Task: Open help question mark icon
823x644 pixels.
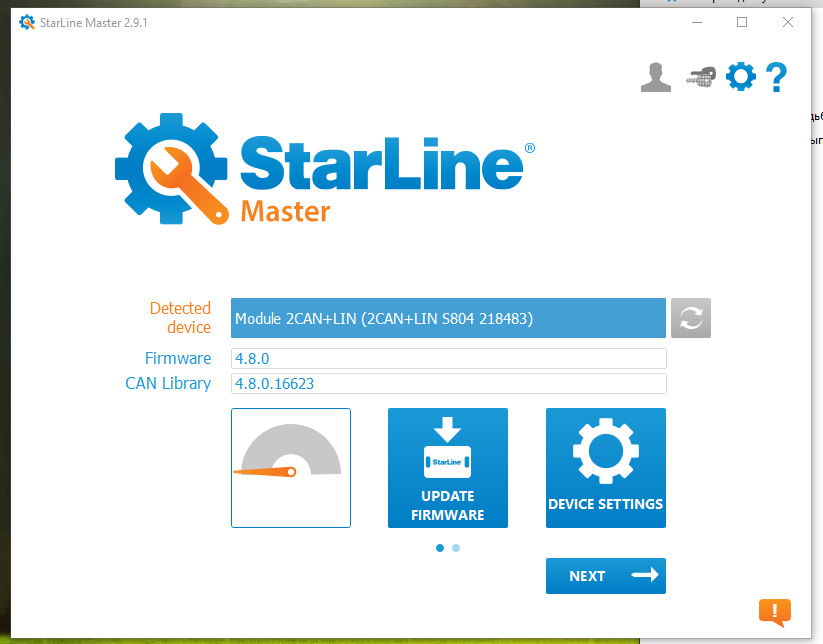Action: click(x=776, y=77)
